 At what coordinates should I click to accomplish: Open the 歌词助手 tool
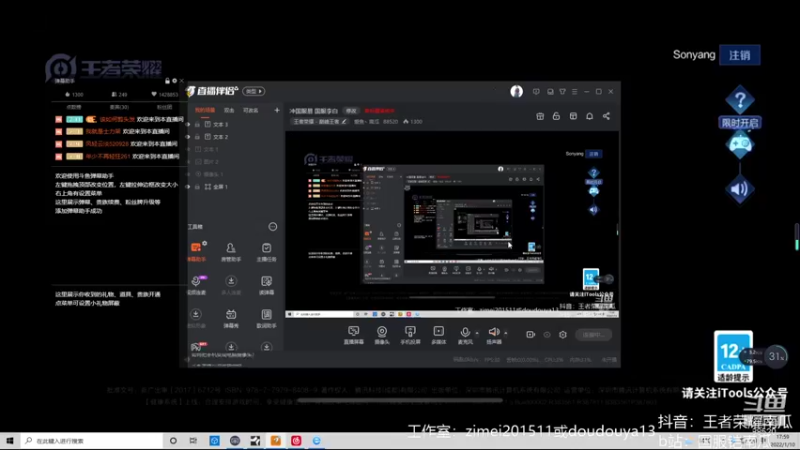266,318
